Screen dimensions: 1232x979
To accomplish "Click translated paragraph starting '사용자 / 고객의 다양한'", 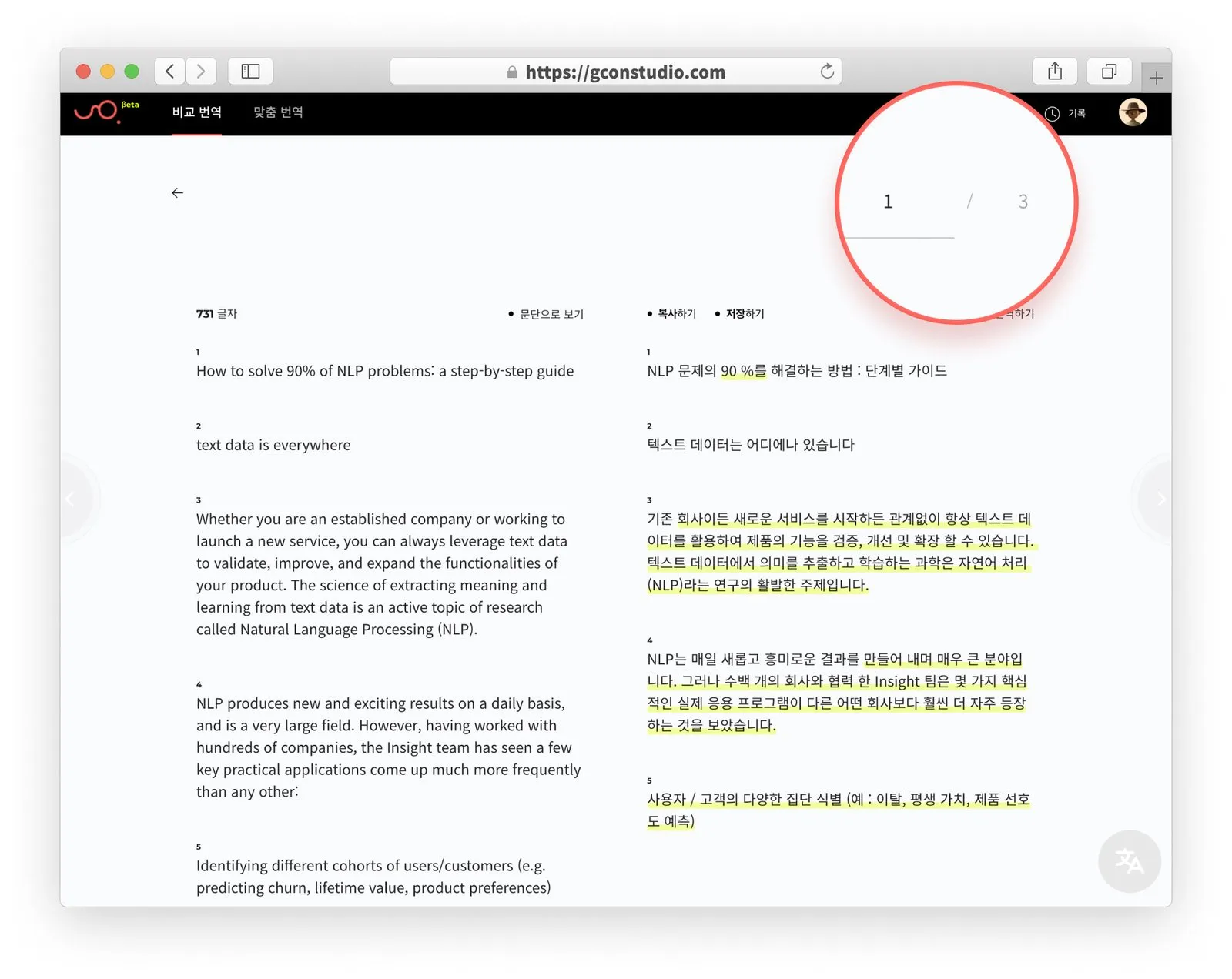I will click(839, 810).
